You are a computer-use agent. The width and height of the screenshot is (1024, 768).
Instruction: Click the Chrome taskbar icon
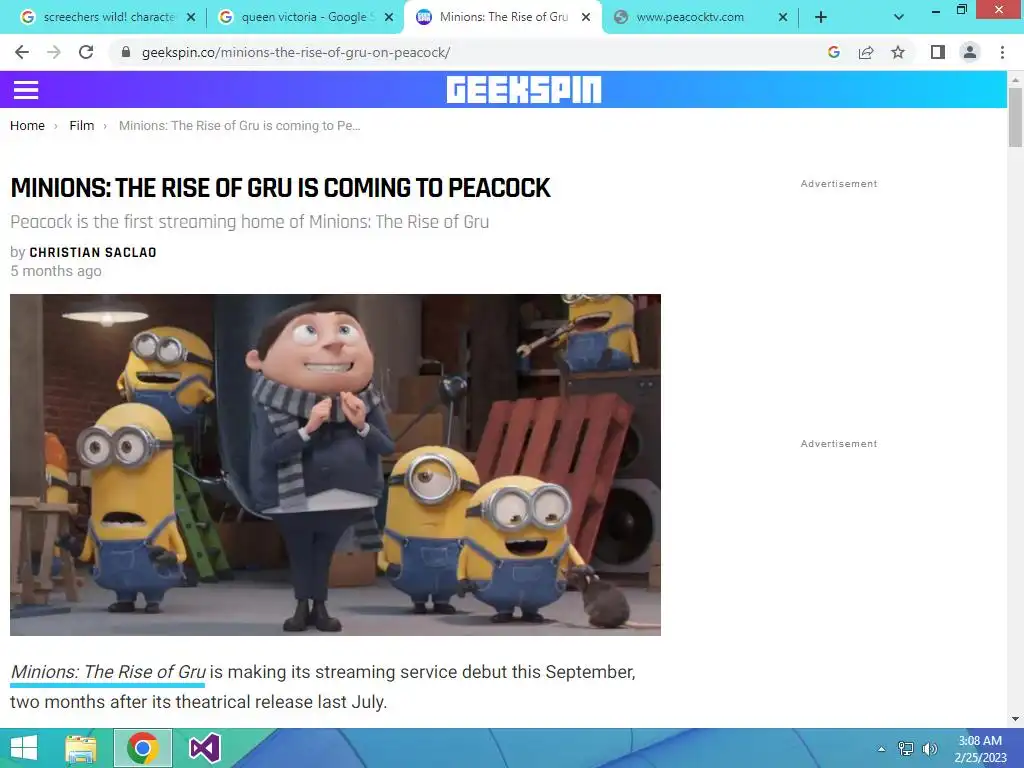pos(142,748)
